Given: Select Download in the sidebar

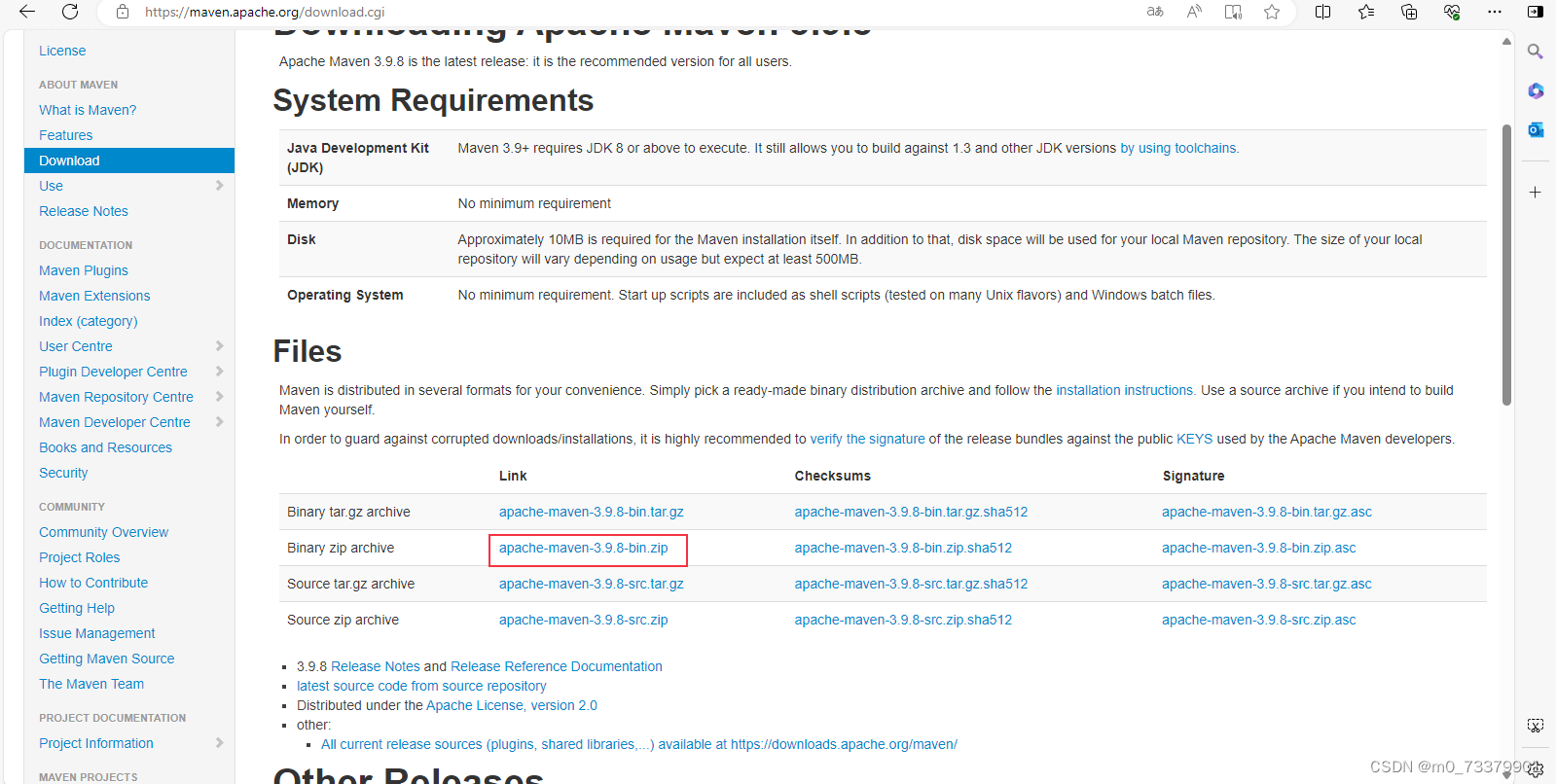Looking at the screenshot, I should 129,160.
